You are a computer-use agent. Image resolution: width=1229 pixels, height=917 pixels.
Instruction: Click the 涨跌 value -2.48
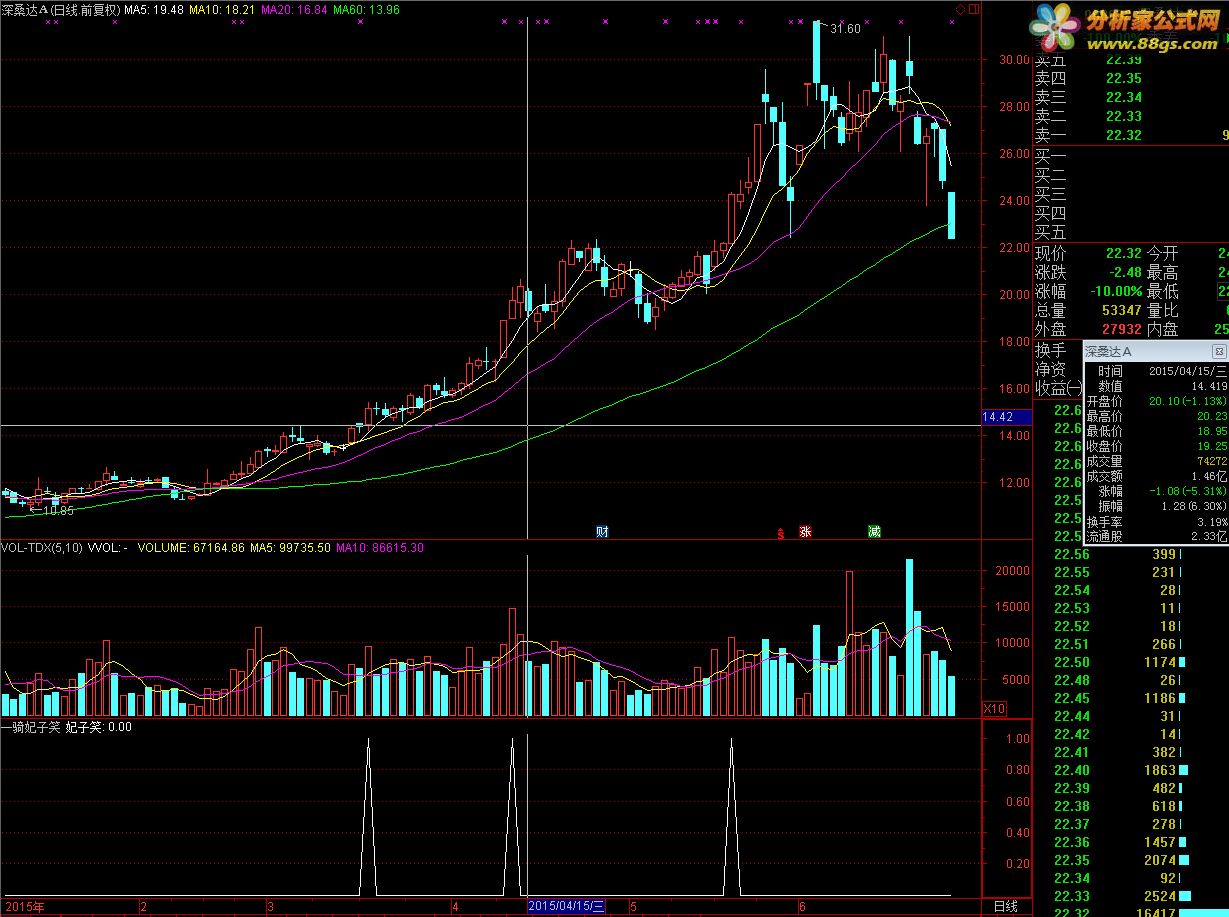1124,273
